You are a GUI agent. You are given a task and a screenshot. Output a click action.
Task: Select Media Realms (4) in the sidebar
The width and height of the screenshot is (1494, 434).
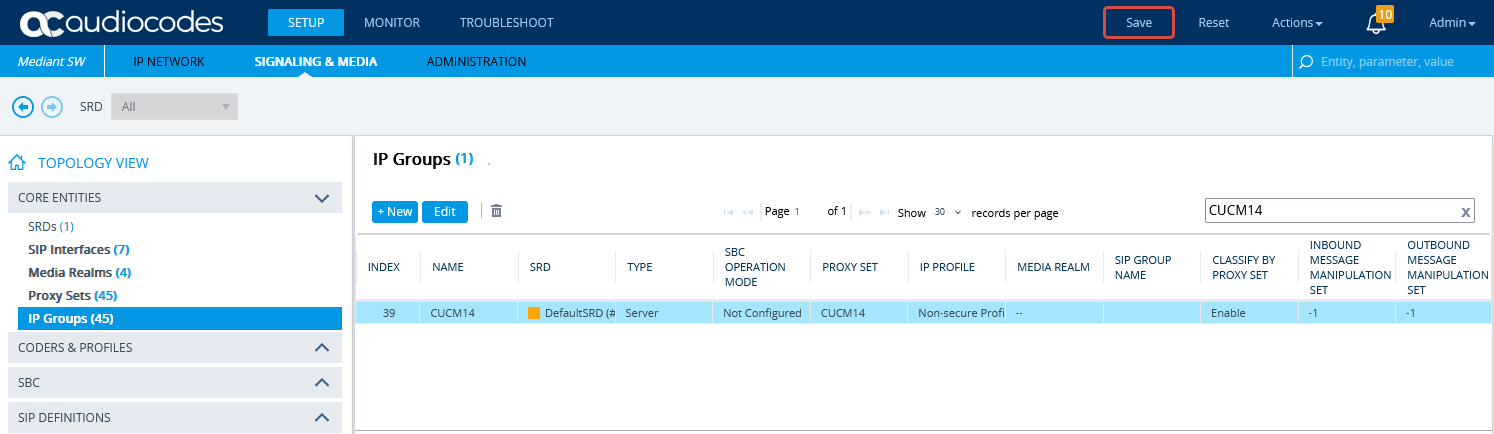point(80,272)
